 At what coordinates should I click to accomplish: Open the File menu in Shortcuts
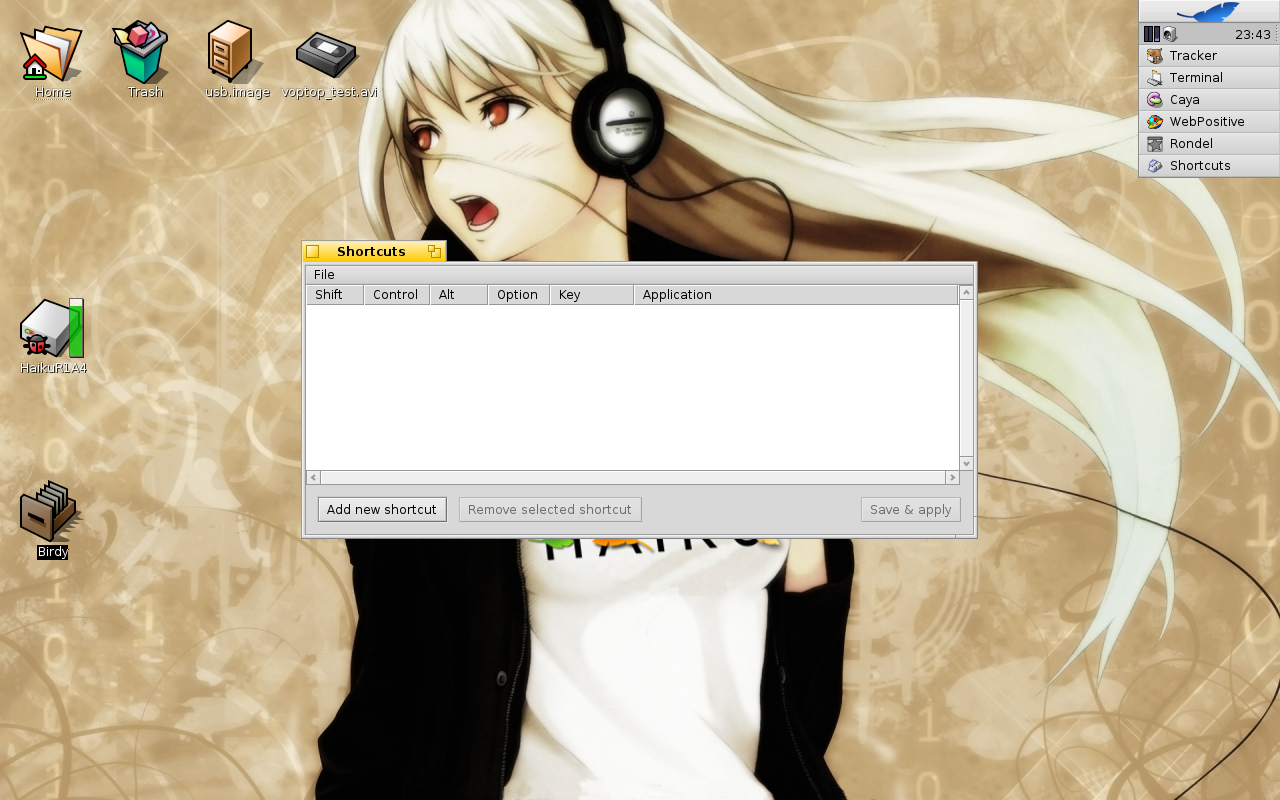(324, 275)
